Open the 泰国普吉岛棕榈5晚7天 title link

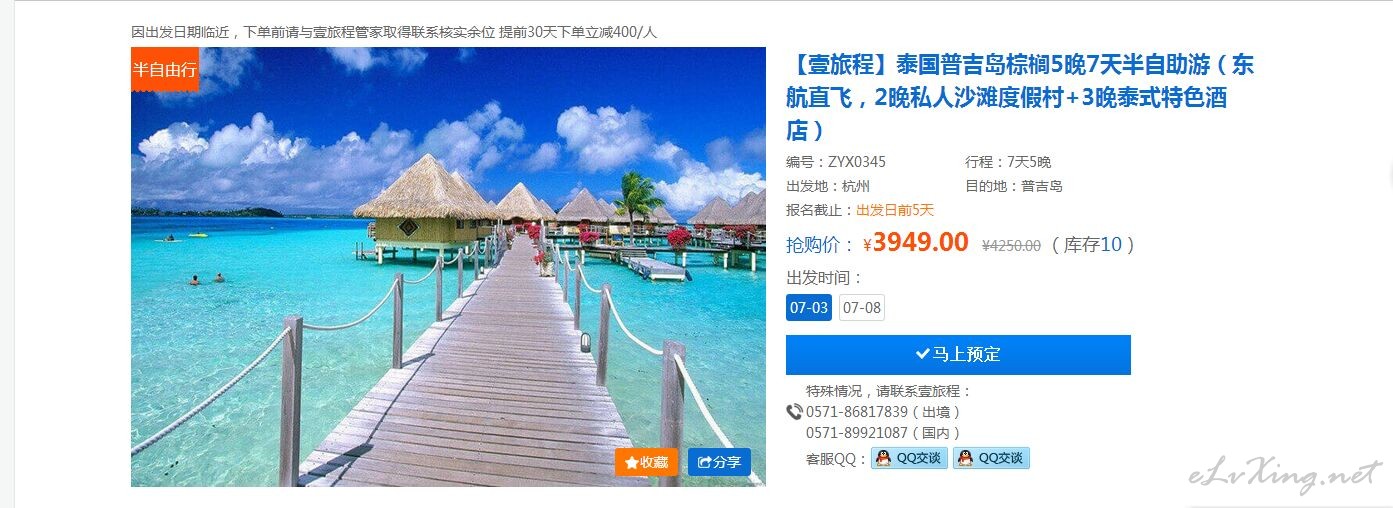point(1020,97)
